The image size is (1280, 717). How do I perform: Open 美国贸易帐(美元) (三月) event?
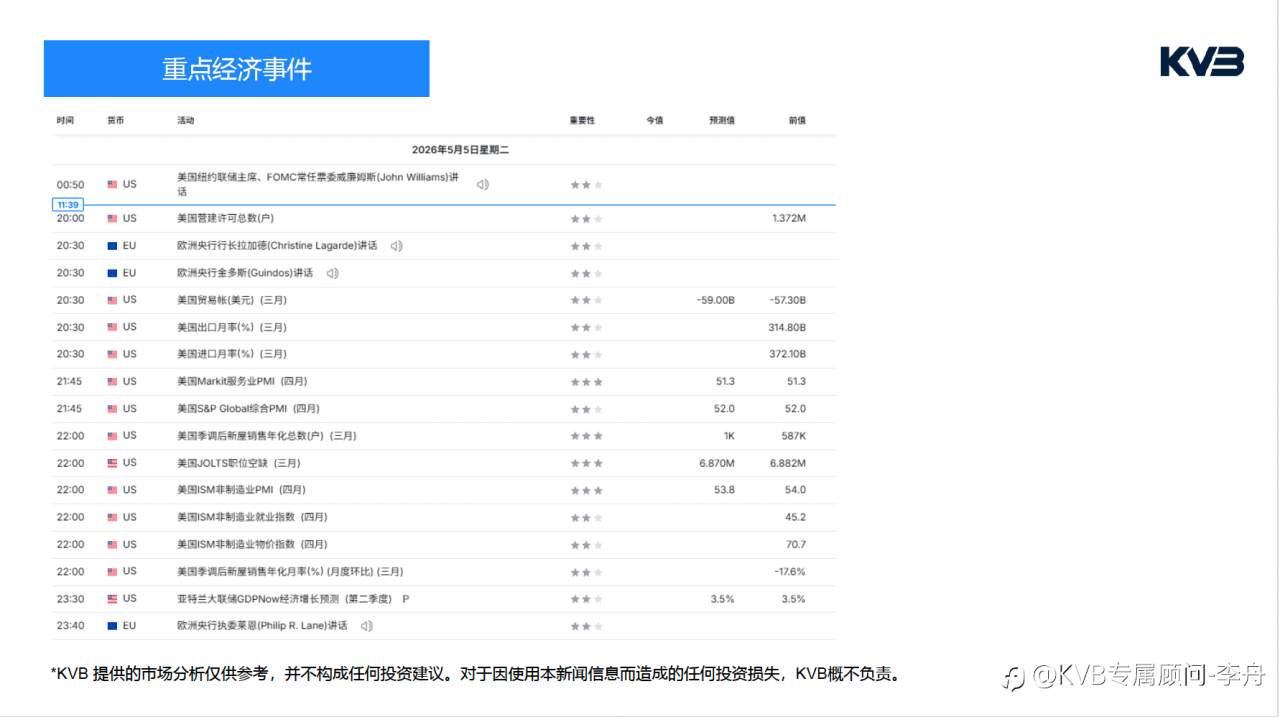point(232,300)
